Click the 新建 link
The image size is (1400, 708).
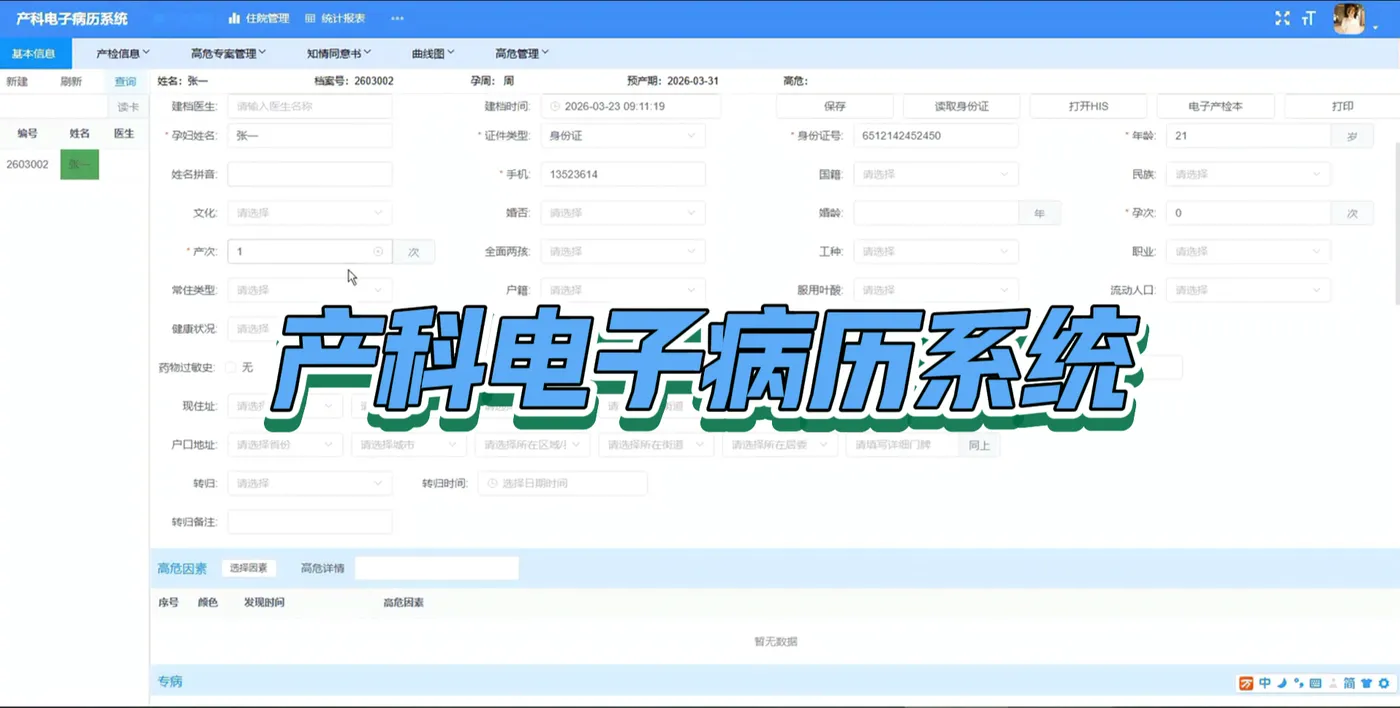pyautogui.click(x=17, y=82)
